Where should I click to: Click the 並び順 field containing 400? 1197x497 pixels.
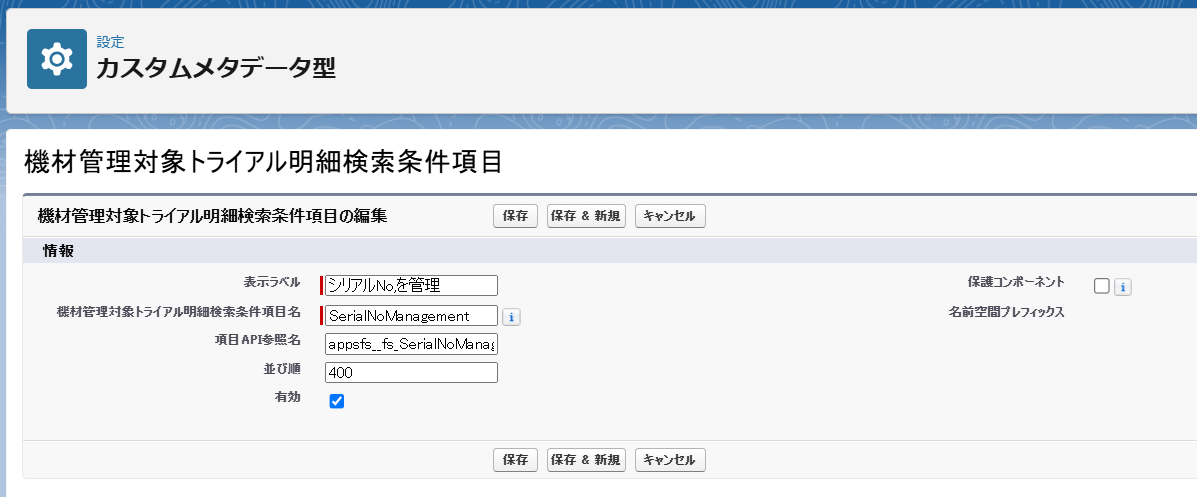pyautogui.click(x=411, y=373)
